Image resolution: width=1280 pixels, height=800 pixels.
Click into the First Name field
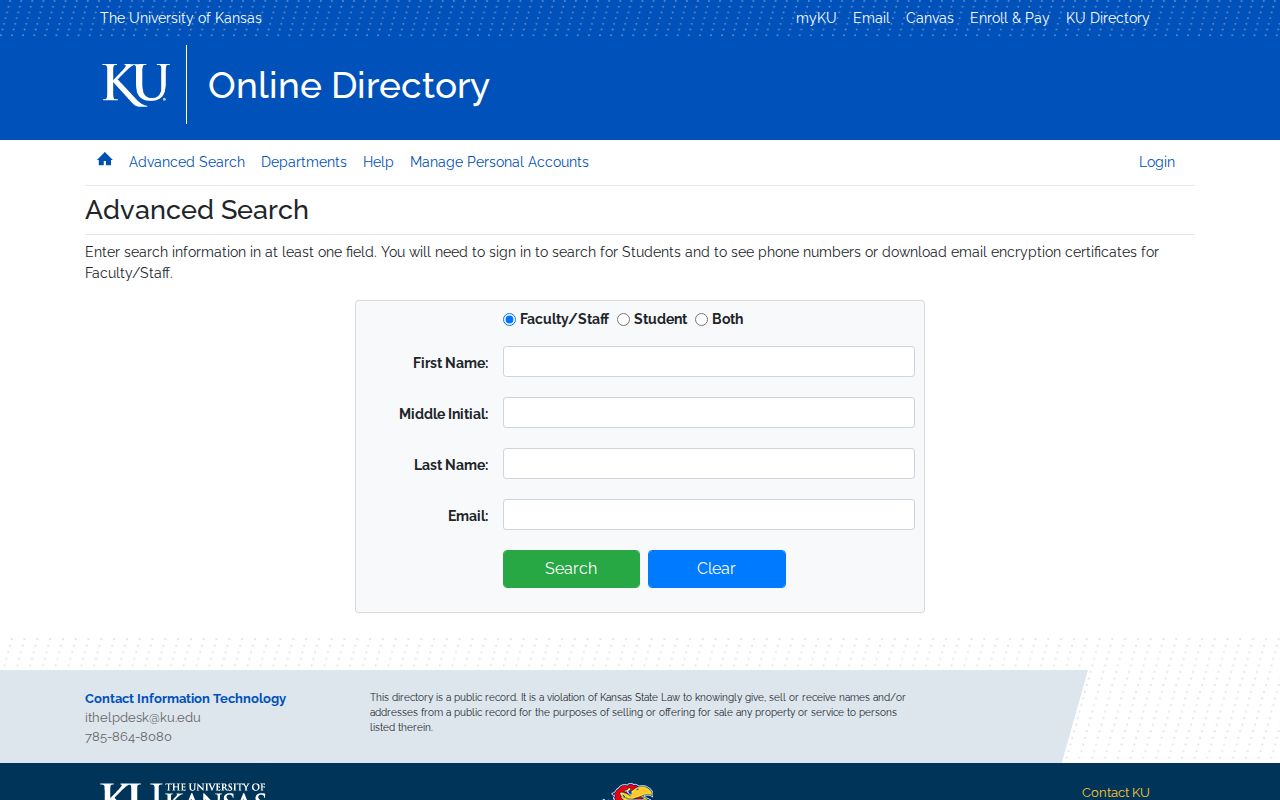point(709,362)
